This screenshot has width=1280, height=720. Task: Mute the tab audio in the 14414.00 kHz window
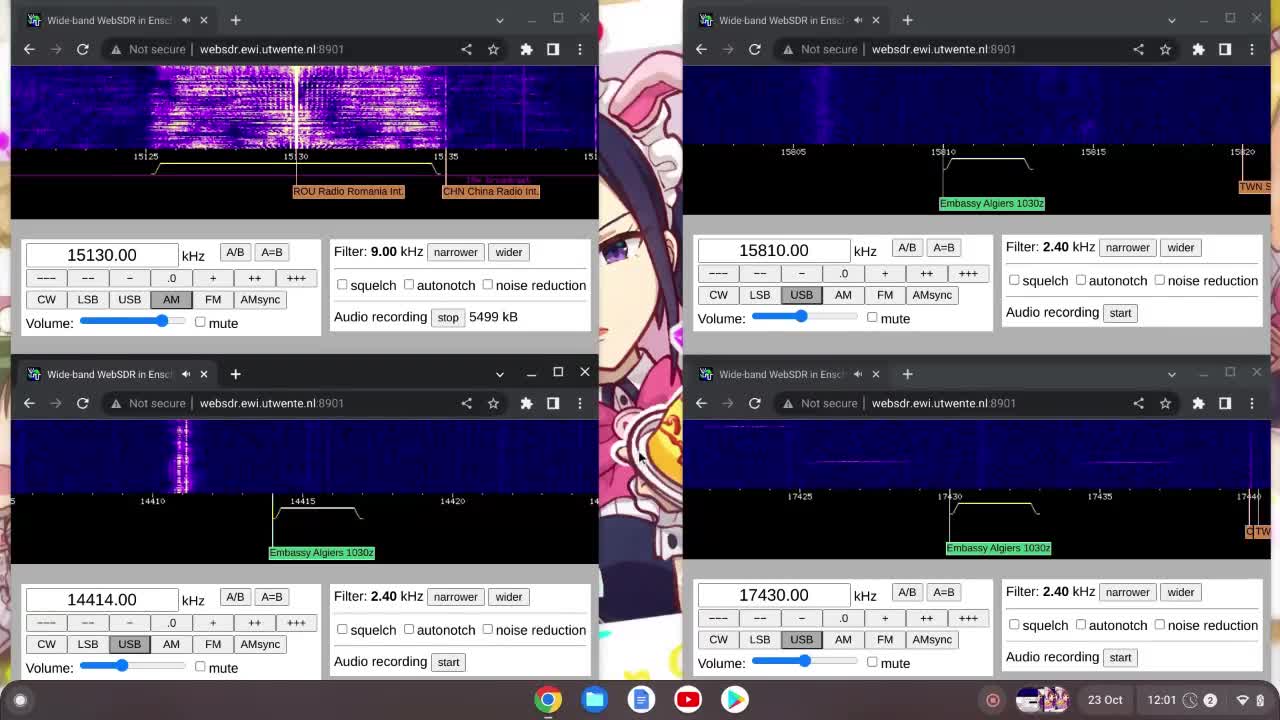pos(185,374)
